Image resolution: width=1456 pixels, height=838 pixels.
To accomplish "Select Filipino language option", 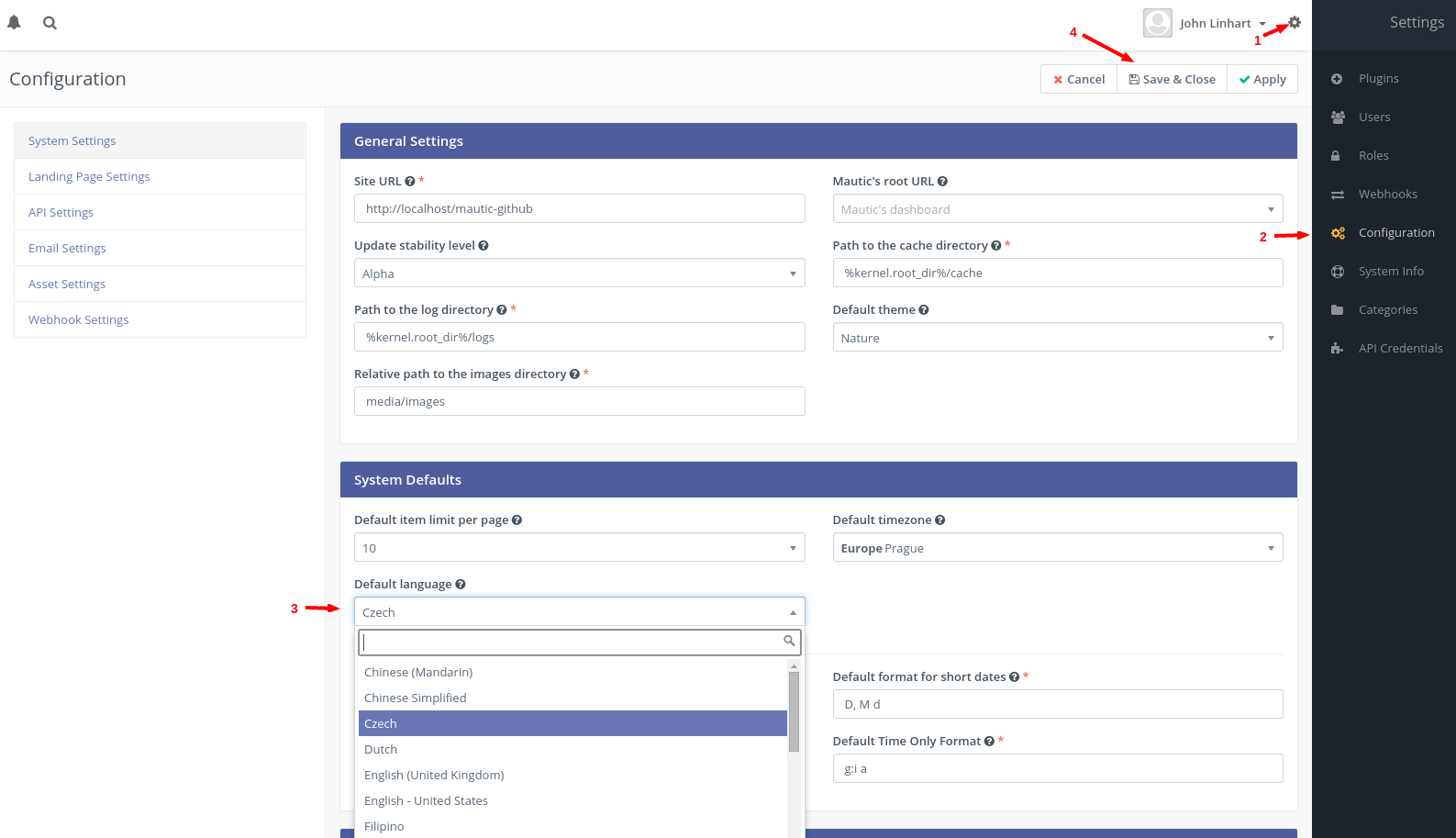I will 572,827.
